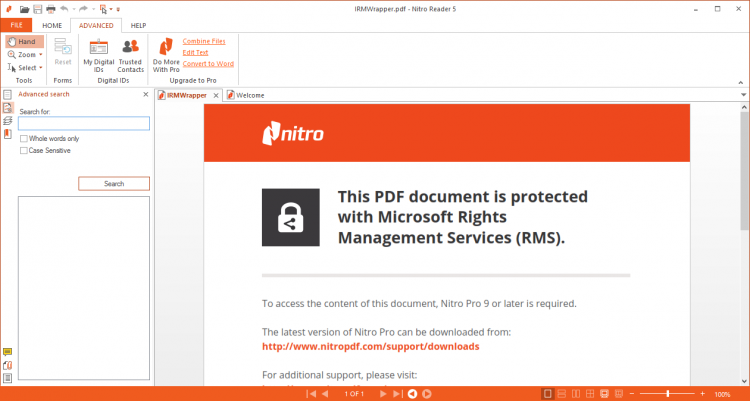Click the Save floppy disk icon

pyautogui.click(x=37, y=9)
